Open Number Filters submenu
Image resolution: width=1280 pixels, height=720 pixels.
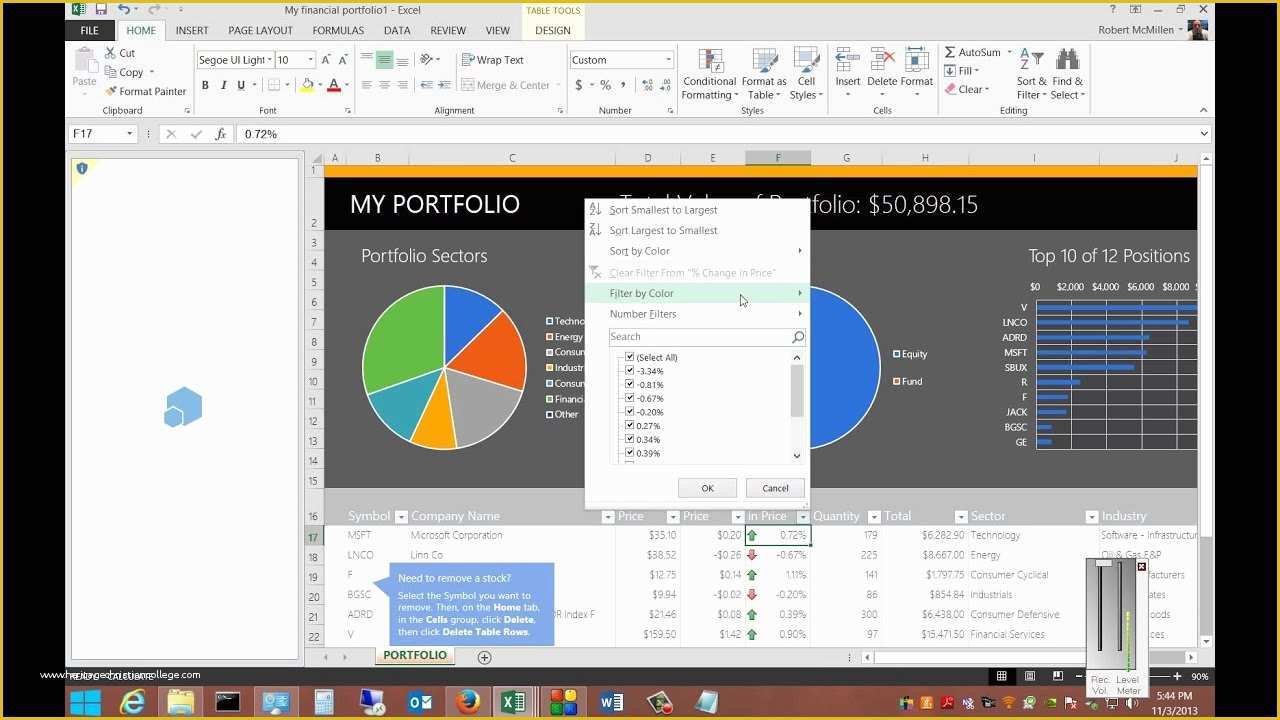tap(696, 314)
